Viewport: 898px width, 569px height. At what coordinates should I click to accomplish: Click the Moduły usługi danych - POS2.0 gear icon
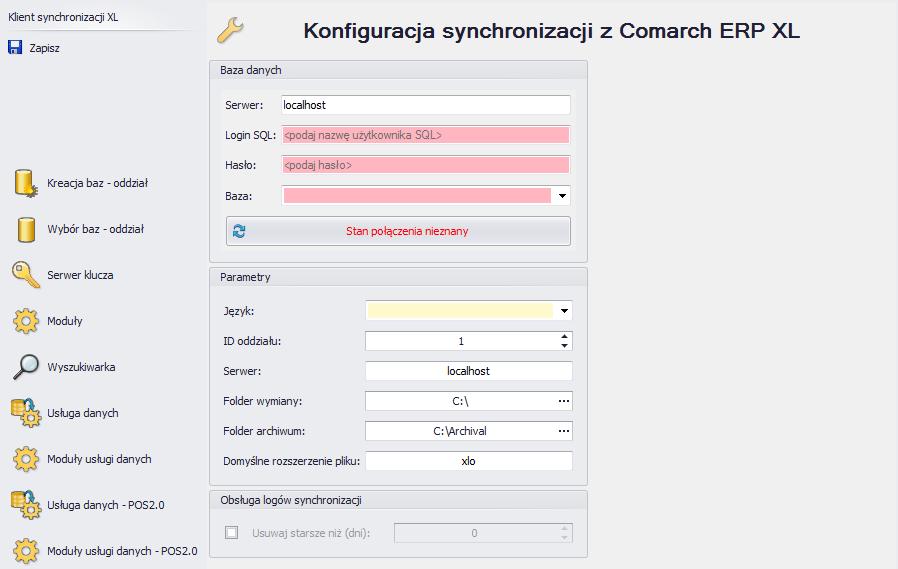click(26, 551)
